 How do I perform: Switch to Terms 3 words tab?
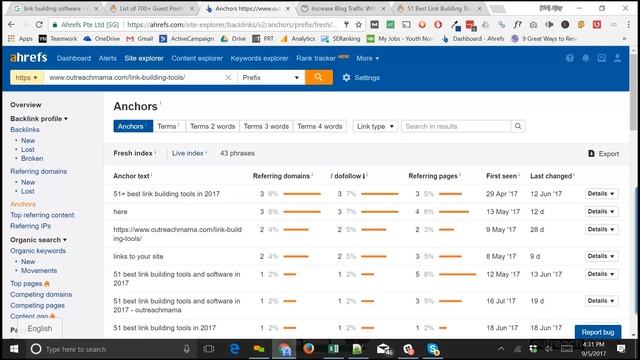pos(266,126)
